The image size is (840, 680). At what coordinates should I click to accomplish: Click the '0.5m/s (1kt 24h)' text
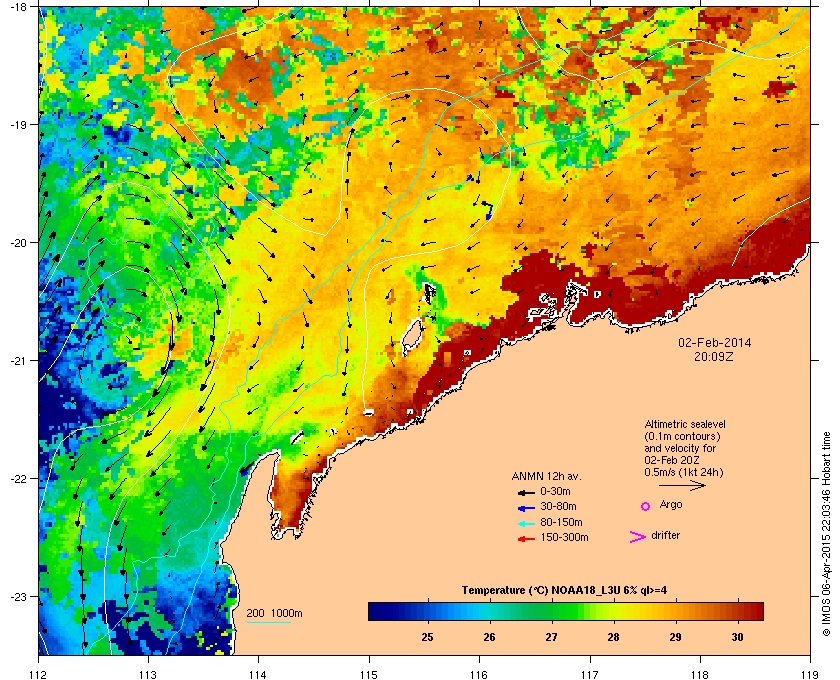[x=684, y=473]
